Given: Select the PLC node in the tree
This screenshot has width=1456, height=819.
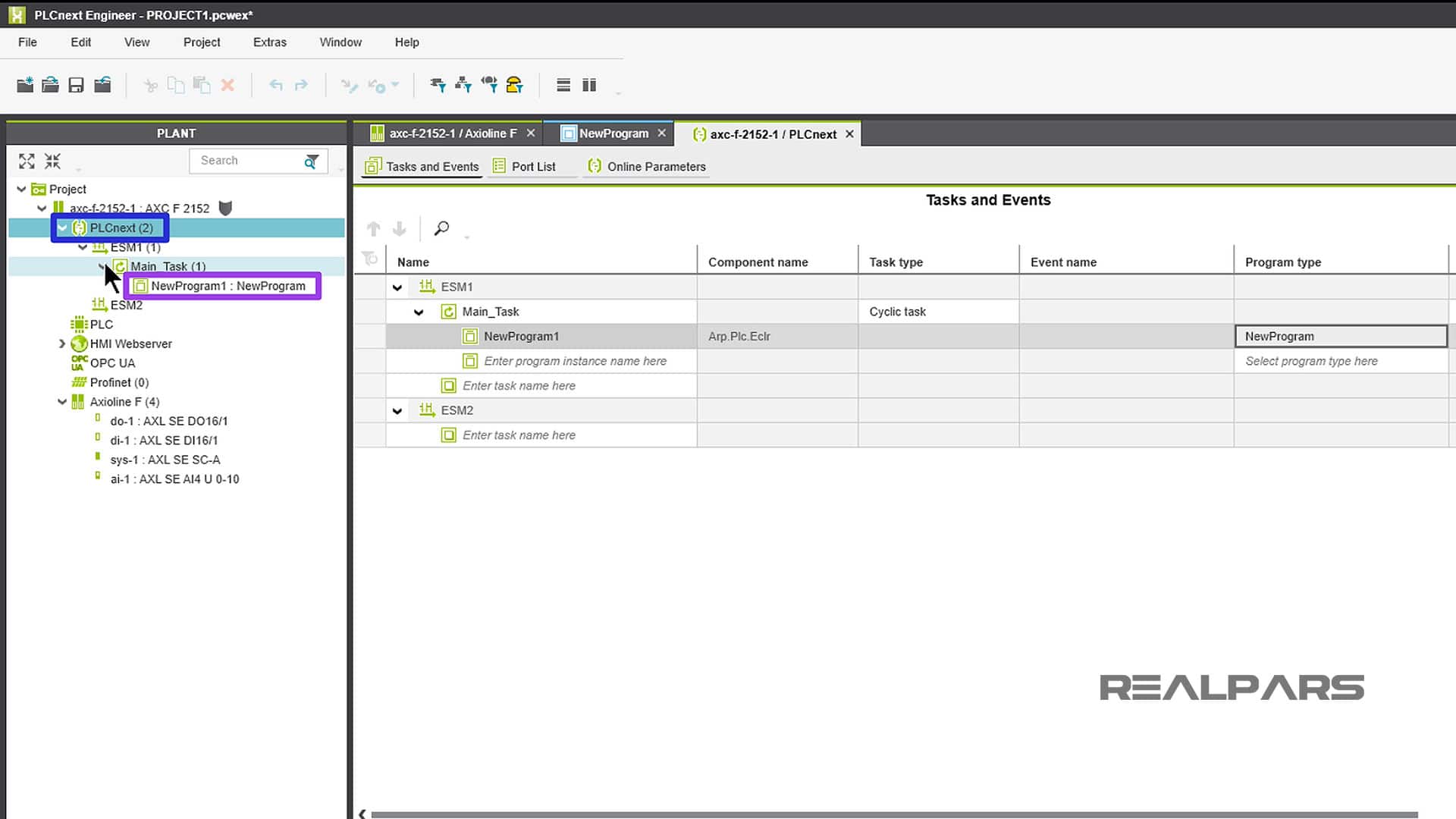Looking at the screenshot, I should [x=92, y=325].
